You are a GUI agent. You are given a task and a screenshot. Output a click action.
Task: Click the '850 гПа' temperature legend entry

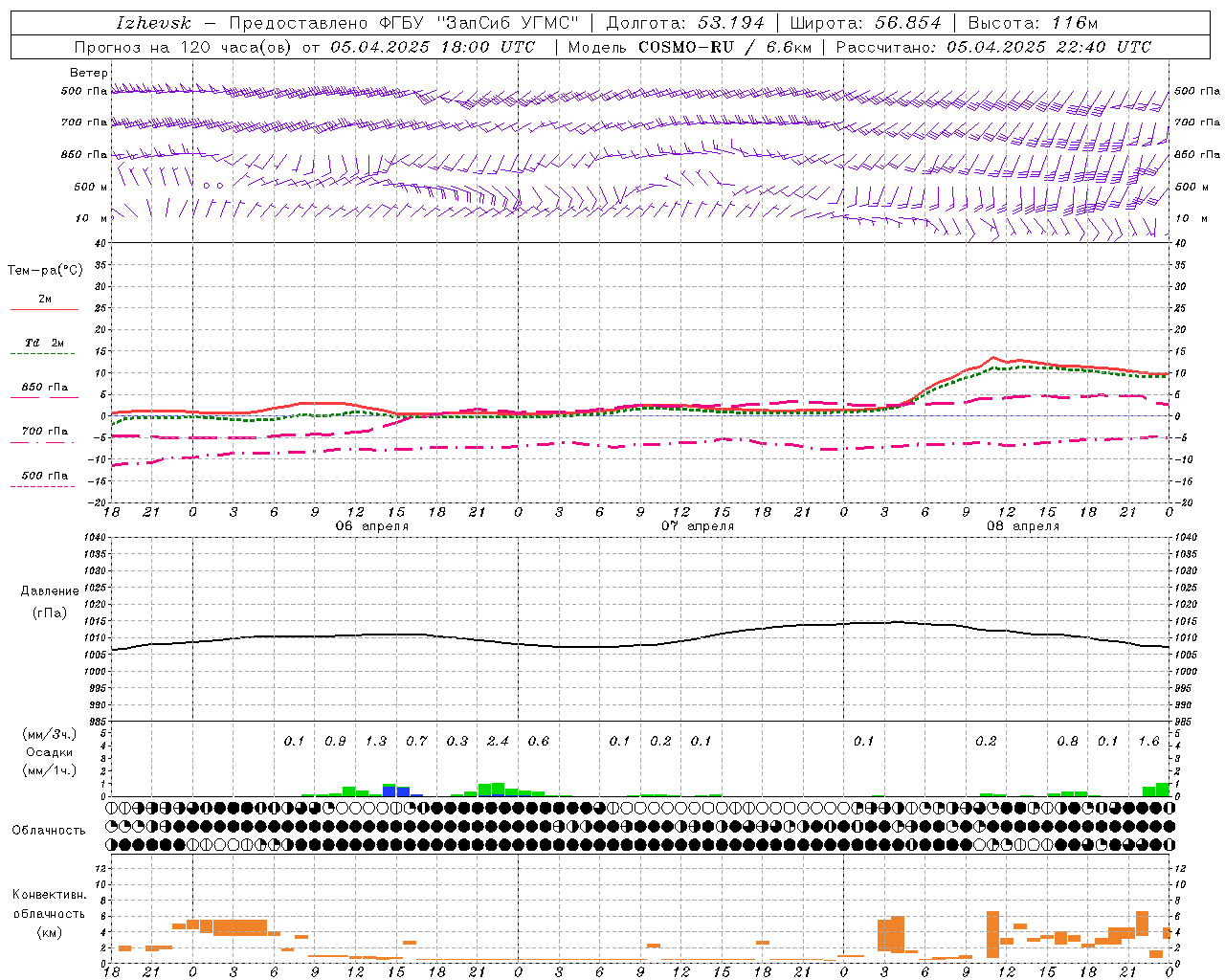point(45,388)
